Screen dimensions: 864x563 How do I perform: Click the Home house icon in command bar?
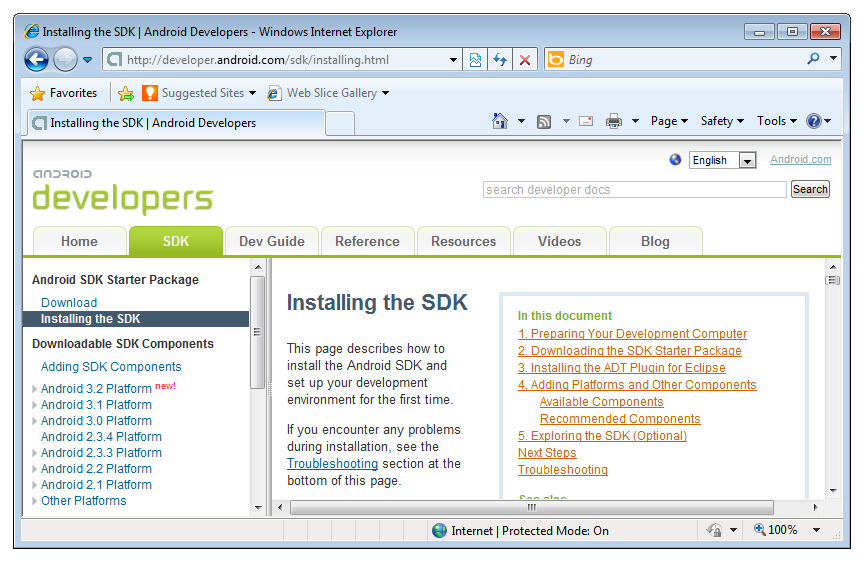coord(500,121)
